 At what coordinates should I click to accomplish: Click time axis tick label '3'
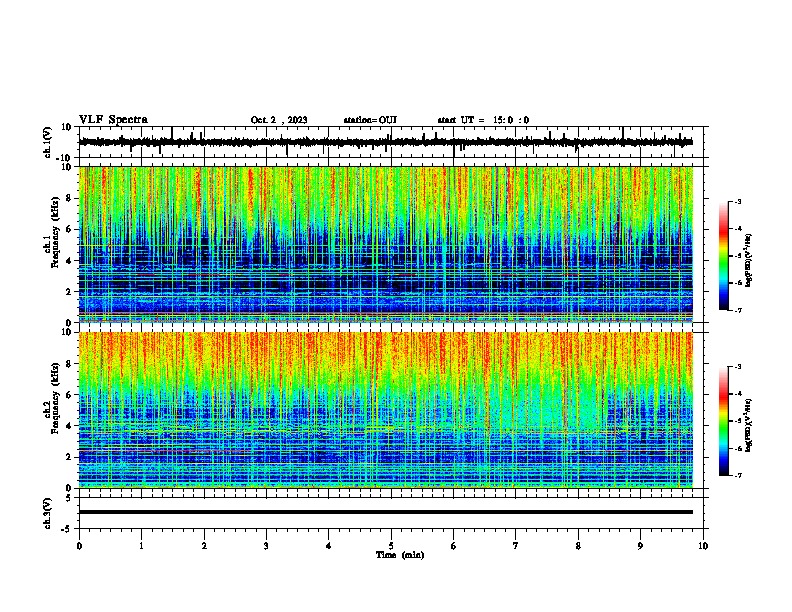click(266, 546)
